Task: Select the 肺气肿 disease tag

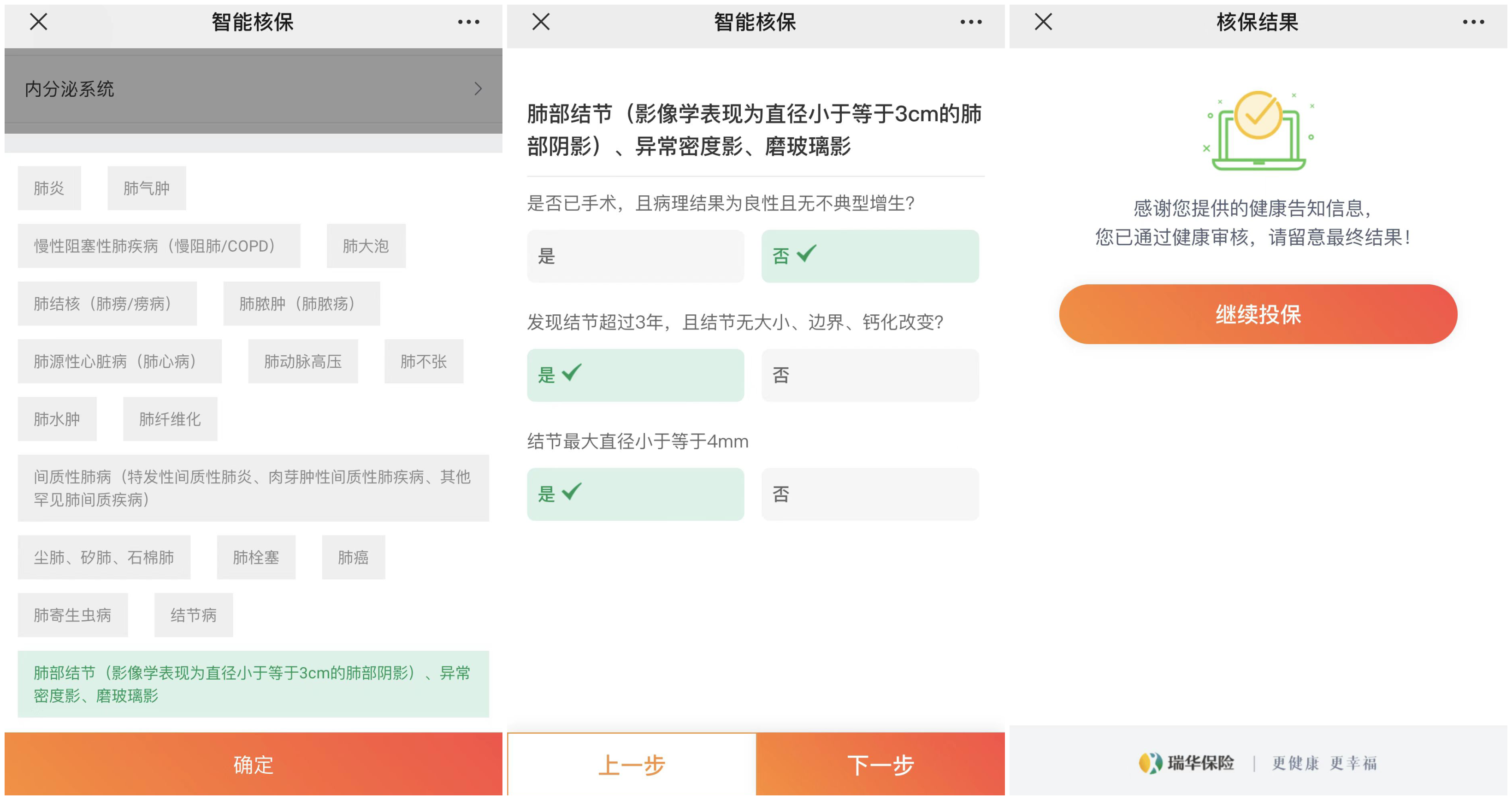Action: click(x=147, y=188)
